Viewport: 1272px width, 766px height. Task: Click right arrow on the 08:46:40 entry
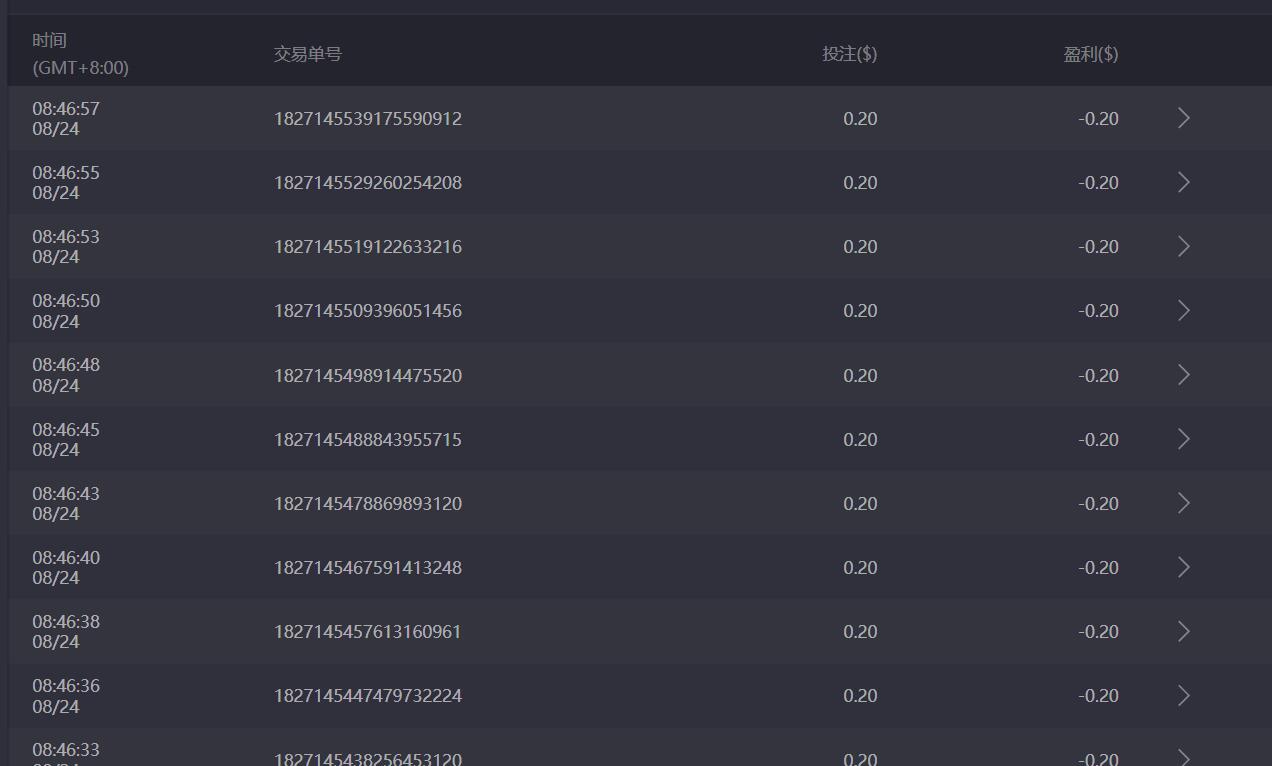click(x=1184, y=567)
